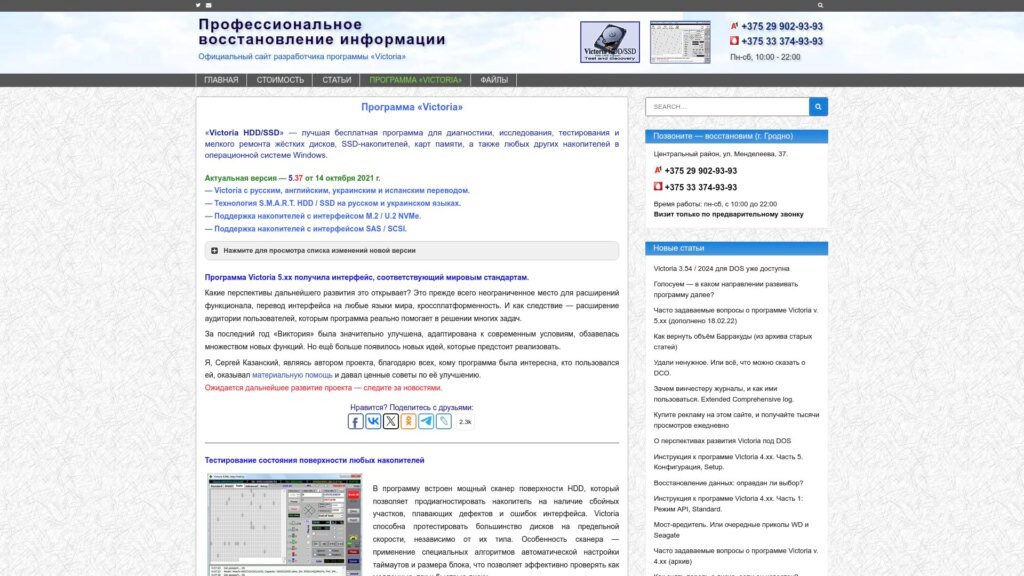Screen dimensions: 1024x576
Task: Share via LiveJournal pencil icon
Action: click(443, 421)
